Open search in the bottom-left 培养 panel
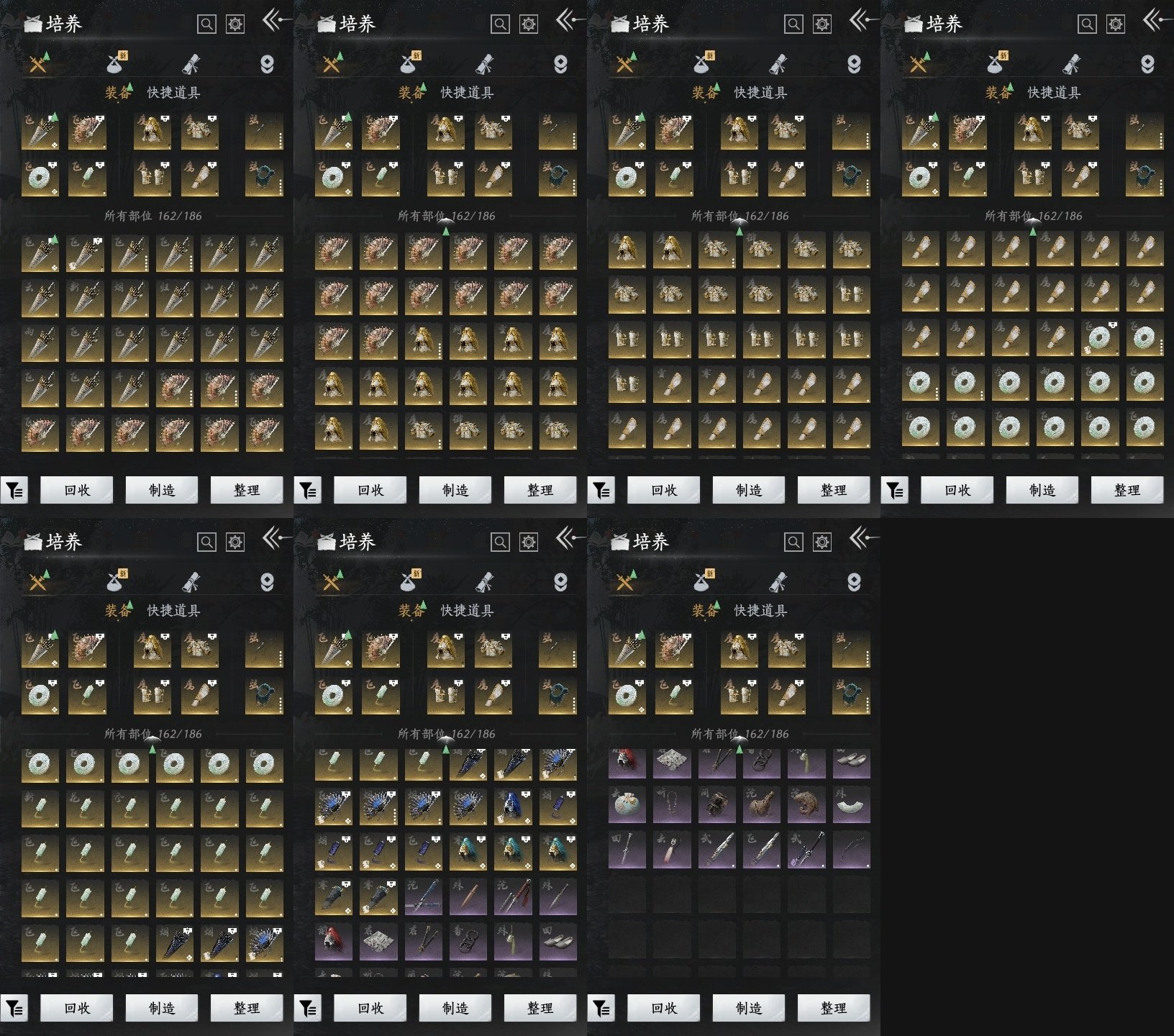1174x1036 pixels. [206, 542]
